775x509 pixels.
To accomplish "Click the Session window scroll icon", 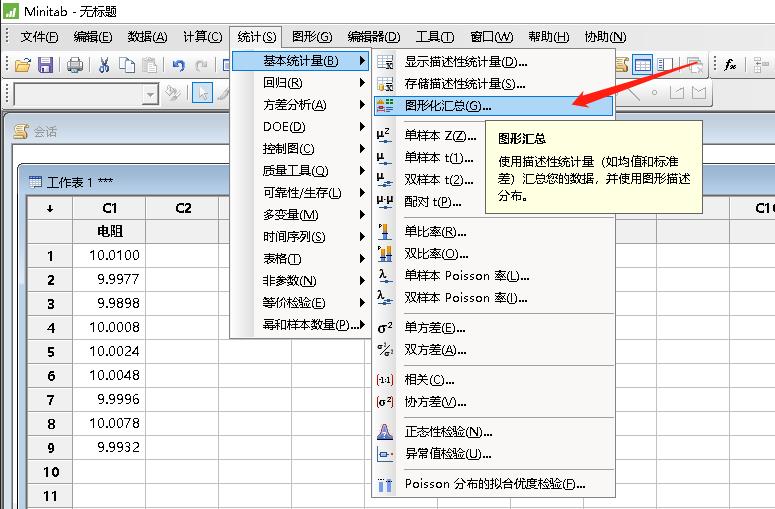I will [x=21, y=131].
